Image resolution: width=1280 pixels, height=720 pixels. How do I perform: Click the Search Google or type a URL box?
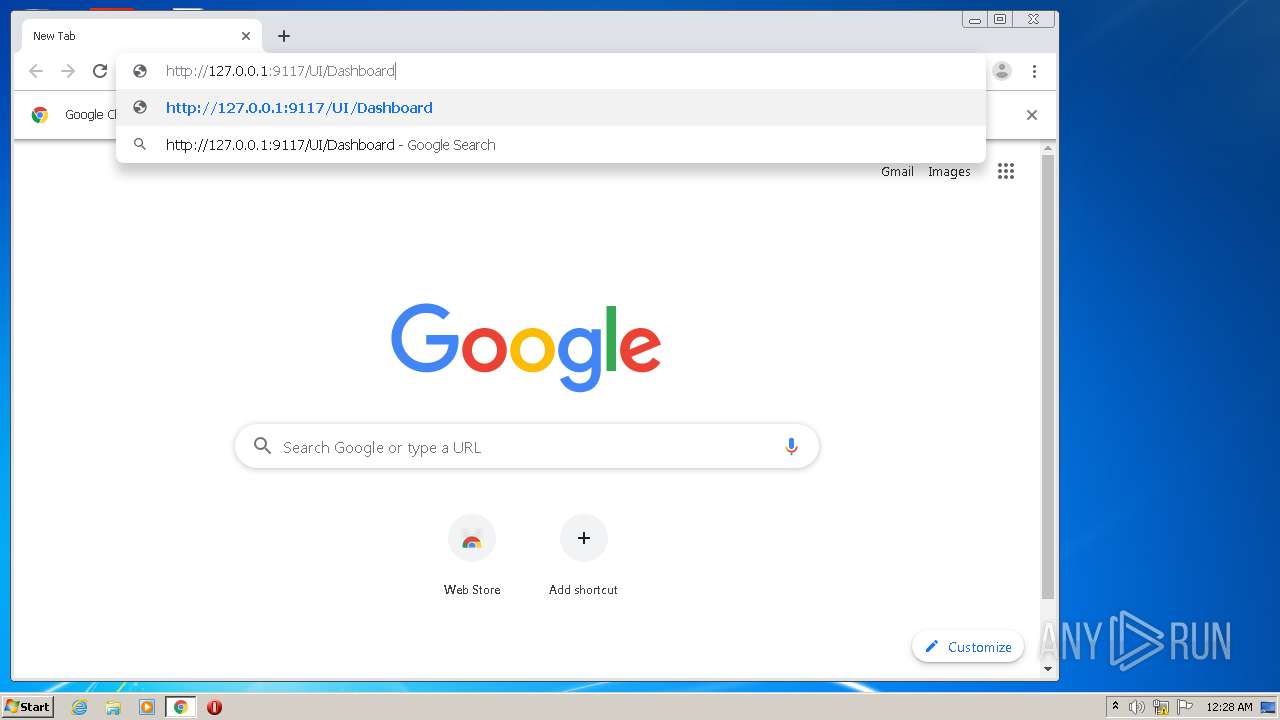pos(527,447)
